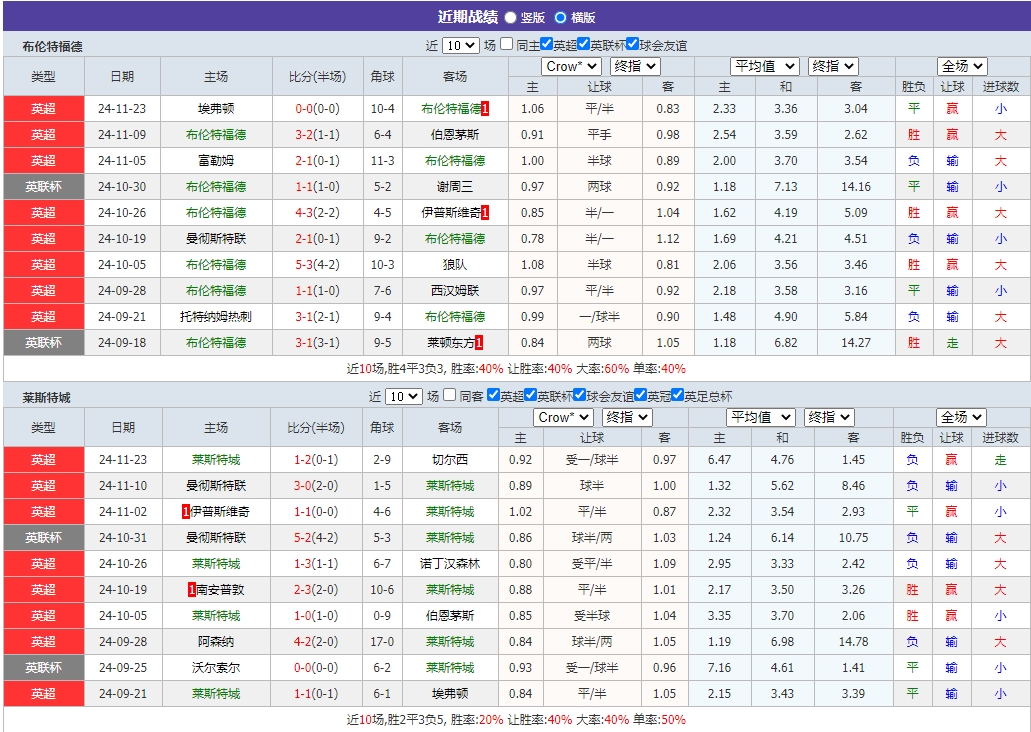Viewport: 1031px width, 732px height.
Task: Click the red card badge next to 伊普斯维奇
Action: point(486,213)
